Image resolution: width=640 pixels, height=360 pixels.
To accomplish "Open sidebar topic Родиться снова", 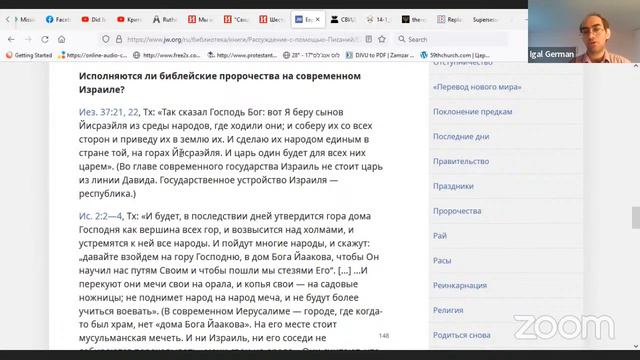I will [x=462, y=336].
